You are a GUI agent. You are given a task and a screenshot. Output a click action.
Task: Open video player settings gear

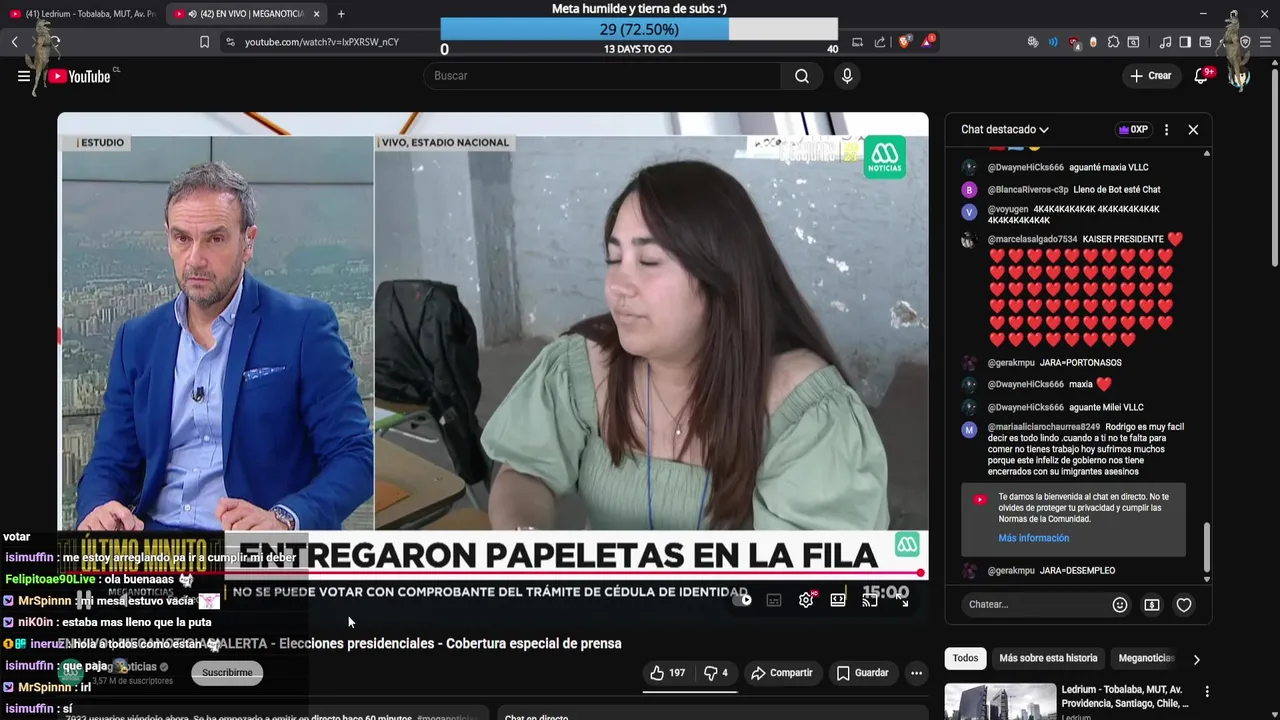point(806,600)
